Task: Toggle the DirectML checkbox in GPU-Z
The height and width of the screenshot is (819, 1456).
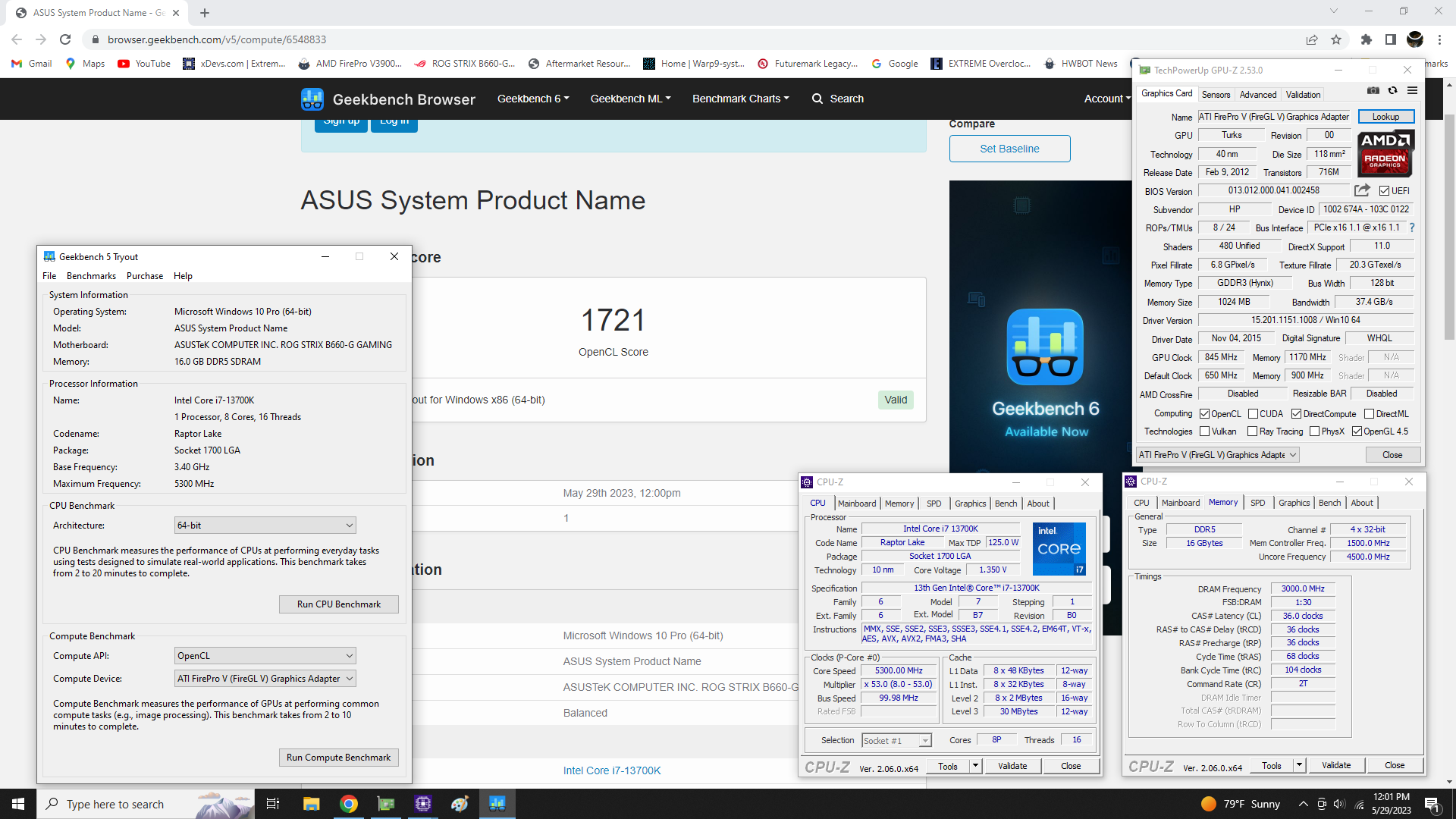Action: (x=1369, y=414)
